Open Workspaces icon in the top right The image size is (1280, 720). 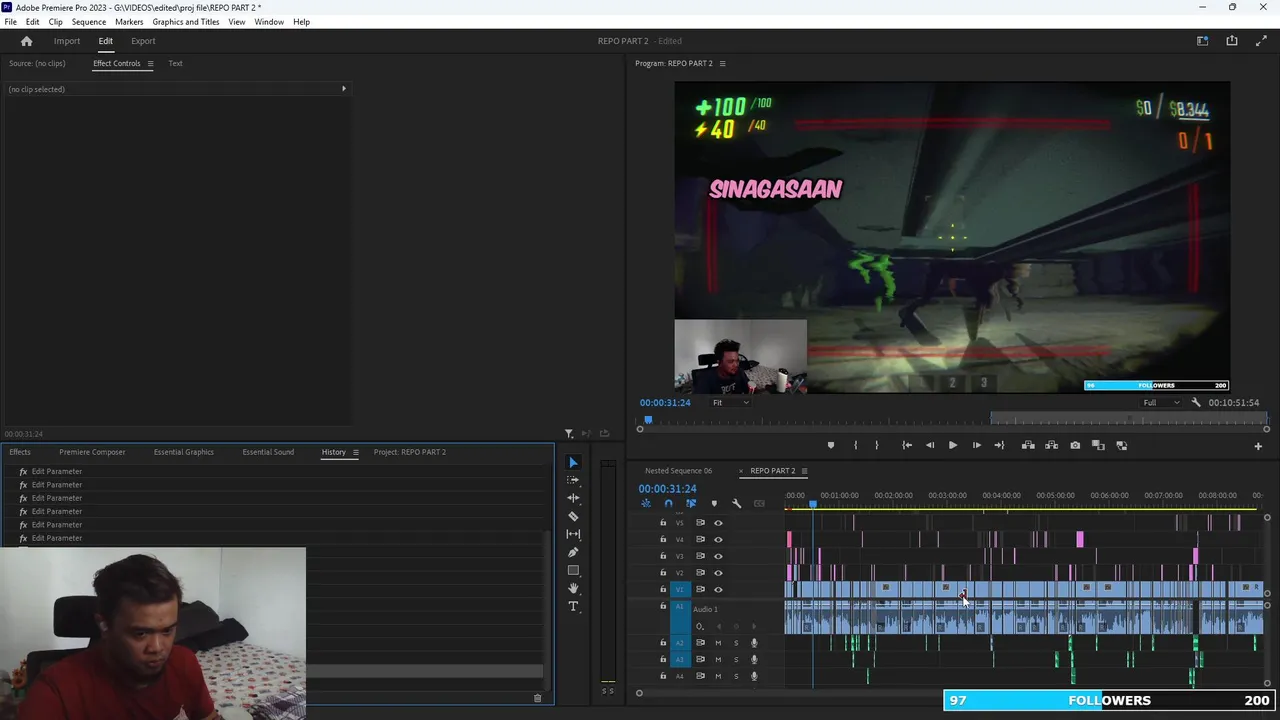(1203, 41)
